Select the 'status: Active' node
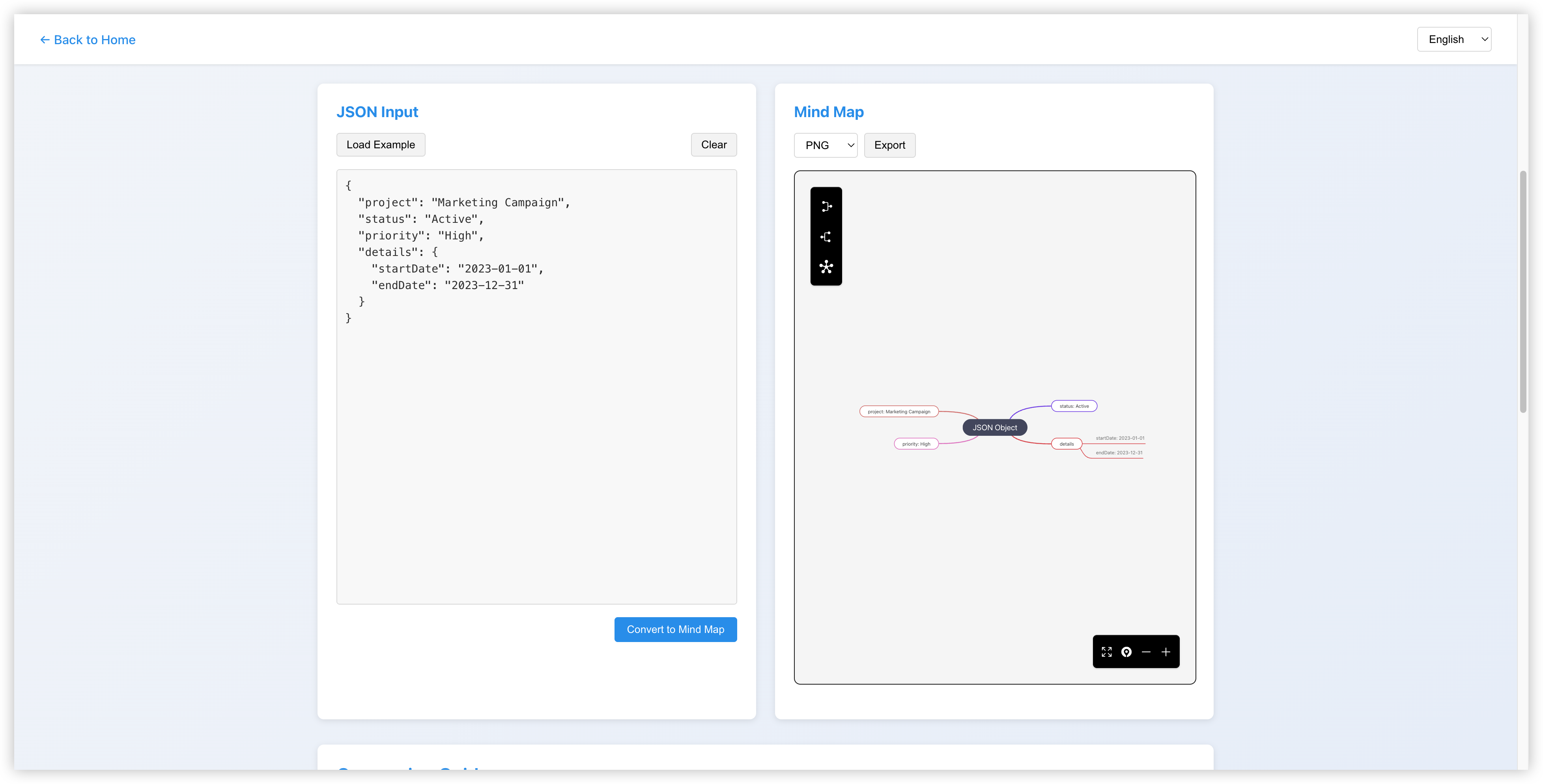Viewport: 1543px width, 784px height. point(1074,406)
